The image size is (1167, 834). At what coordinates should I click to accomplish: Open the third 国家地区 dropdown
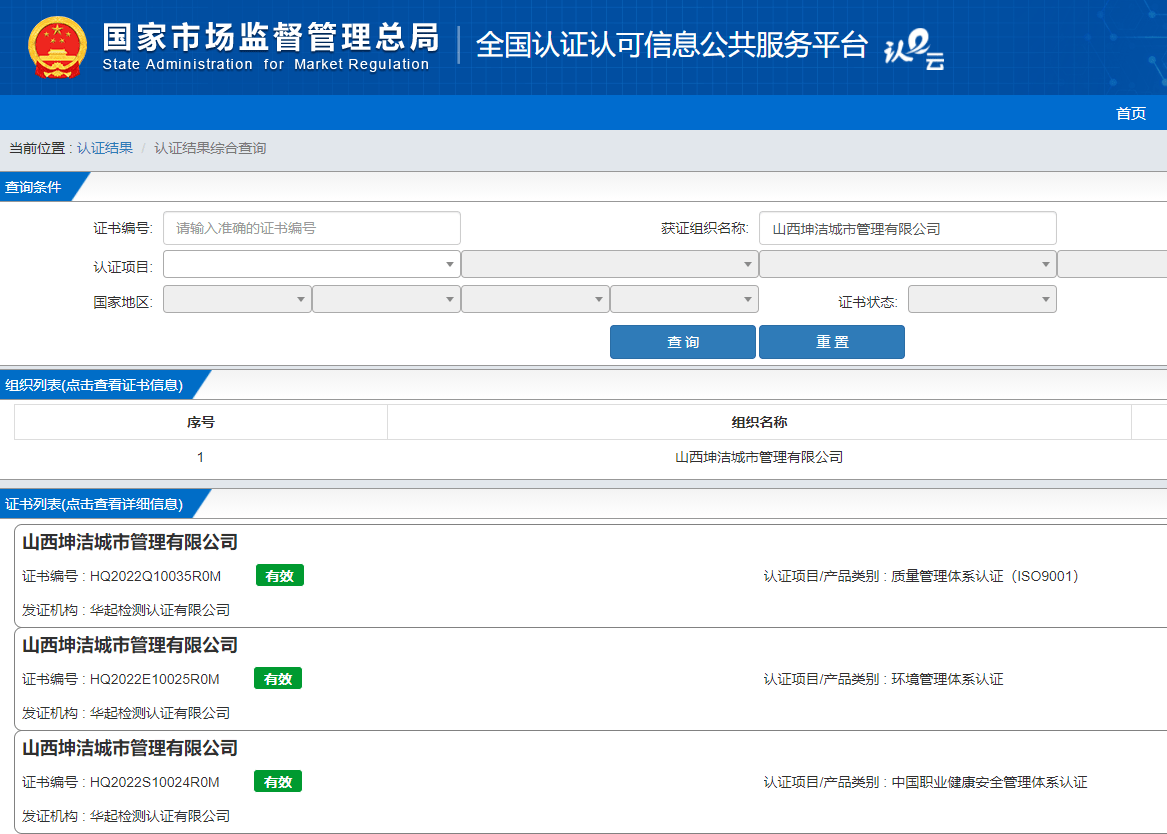pos(535,299)
